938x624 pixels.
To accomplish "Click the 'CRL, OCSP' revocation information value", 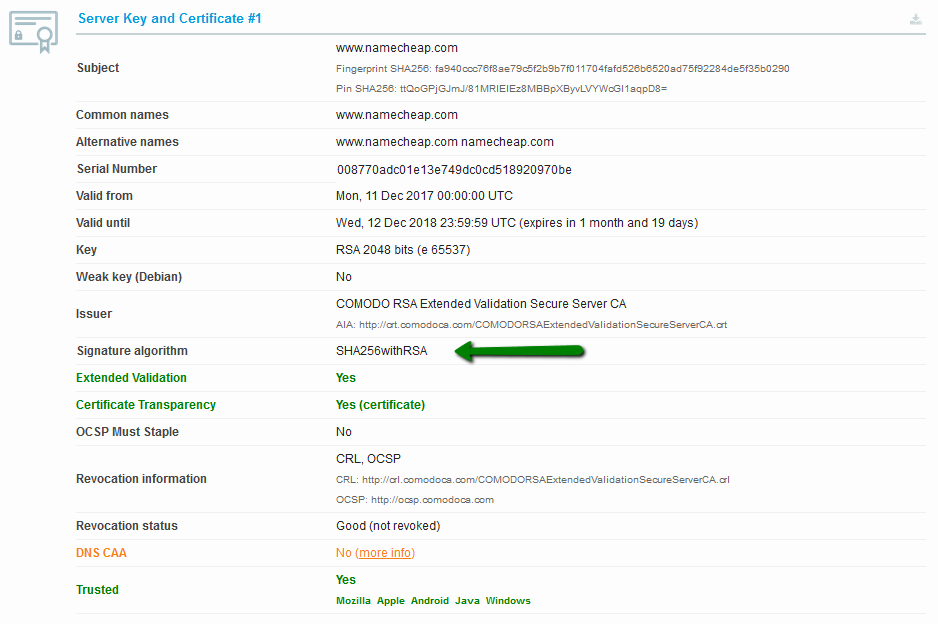I will tap(368, 459).
